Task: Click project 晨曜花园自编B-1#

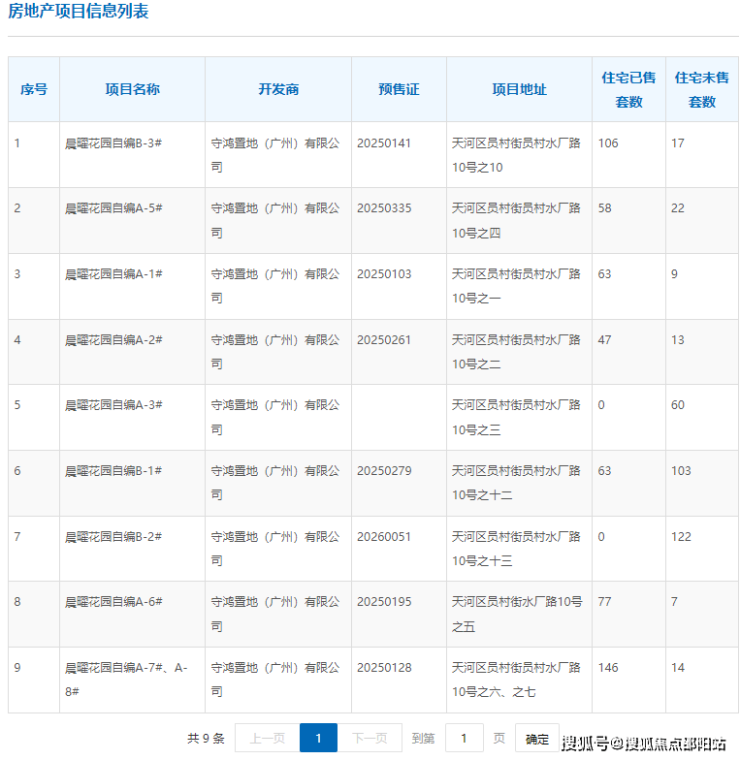Action: (113, 471)
